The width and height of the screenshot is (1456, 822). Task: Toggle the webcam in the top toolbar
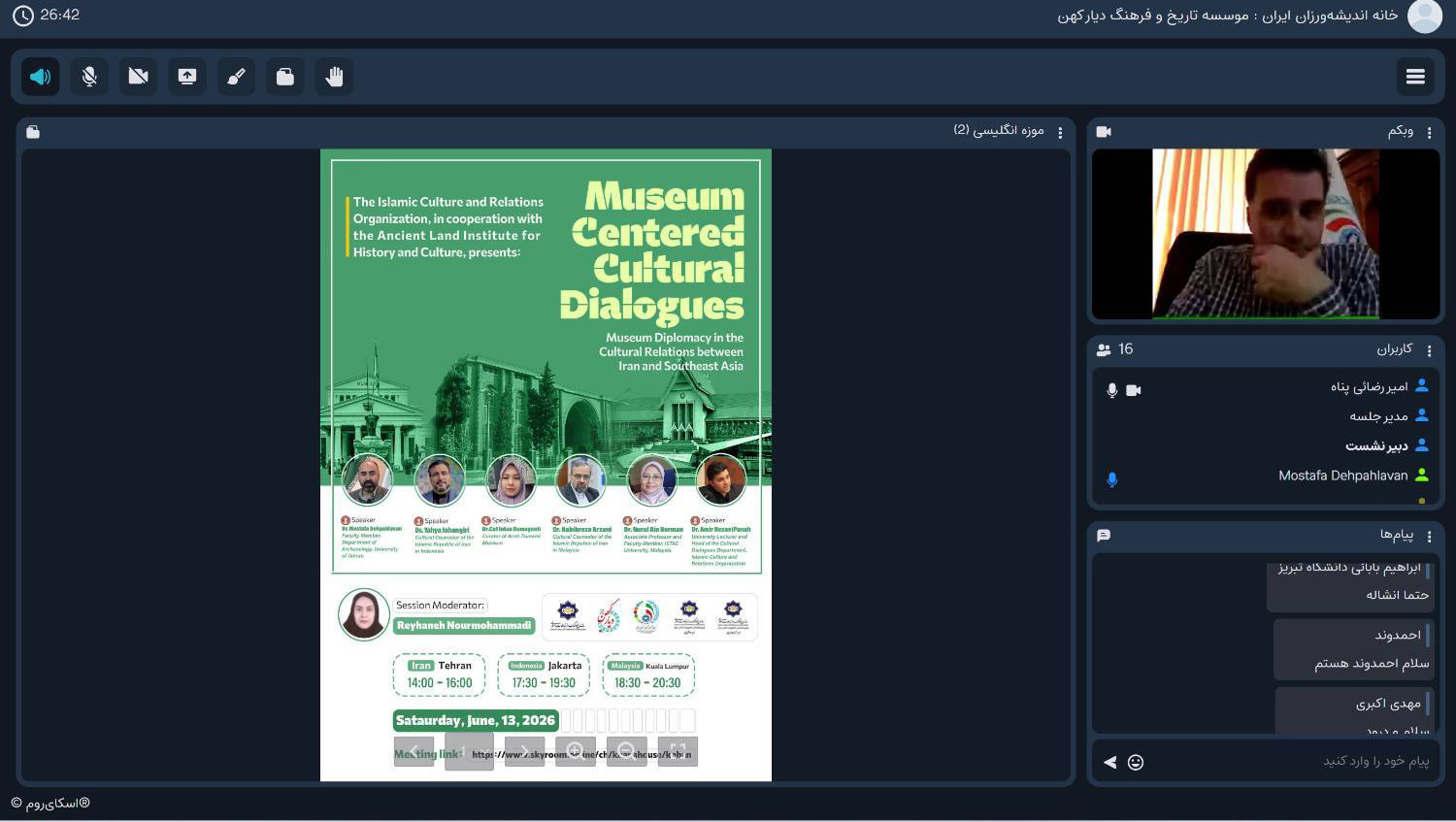tap(138, 77)
